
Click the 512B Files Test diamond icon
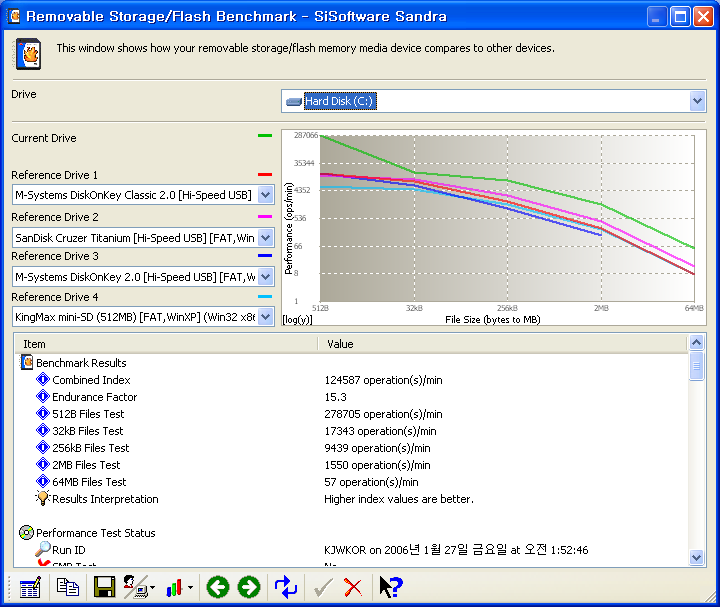pos(43,413)
